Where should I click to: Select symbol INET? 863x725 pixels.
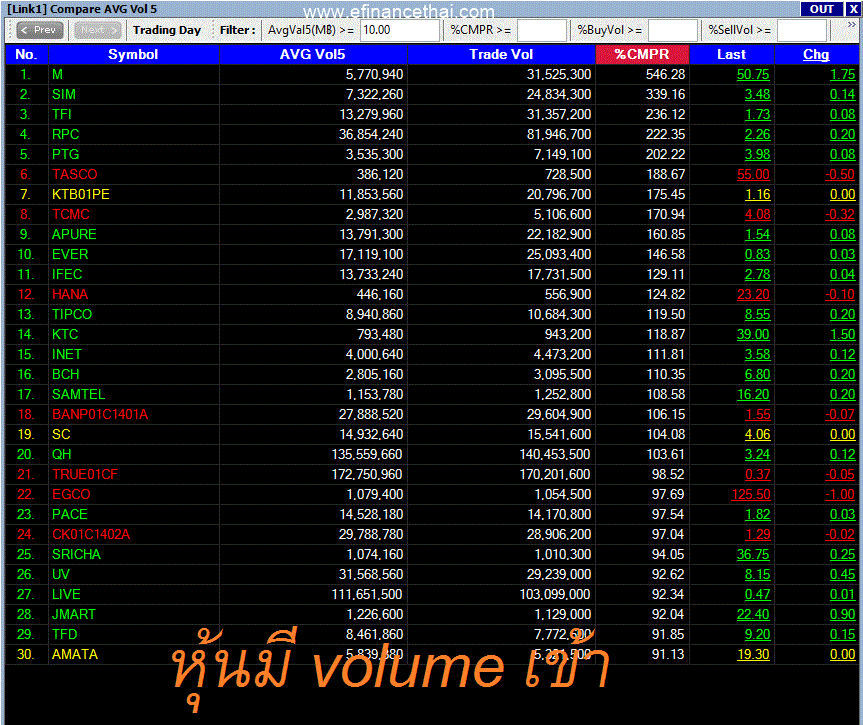click(x=67, y=355)
